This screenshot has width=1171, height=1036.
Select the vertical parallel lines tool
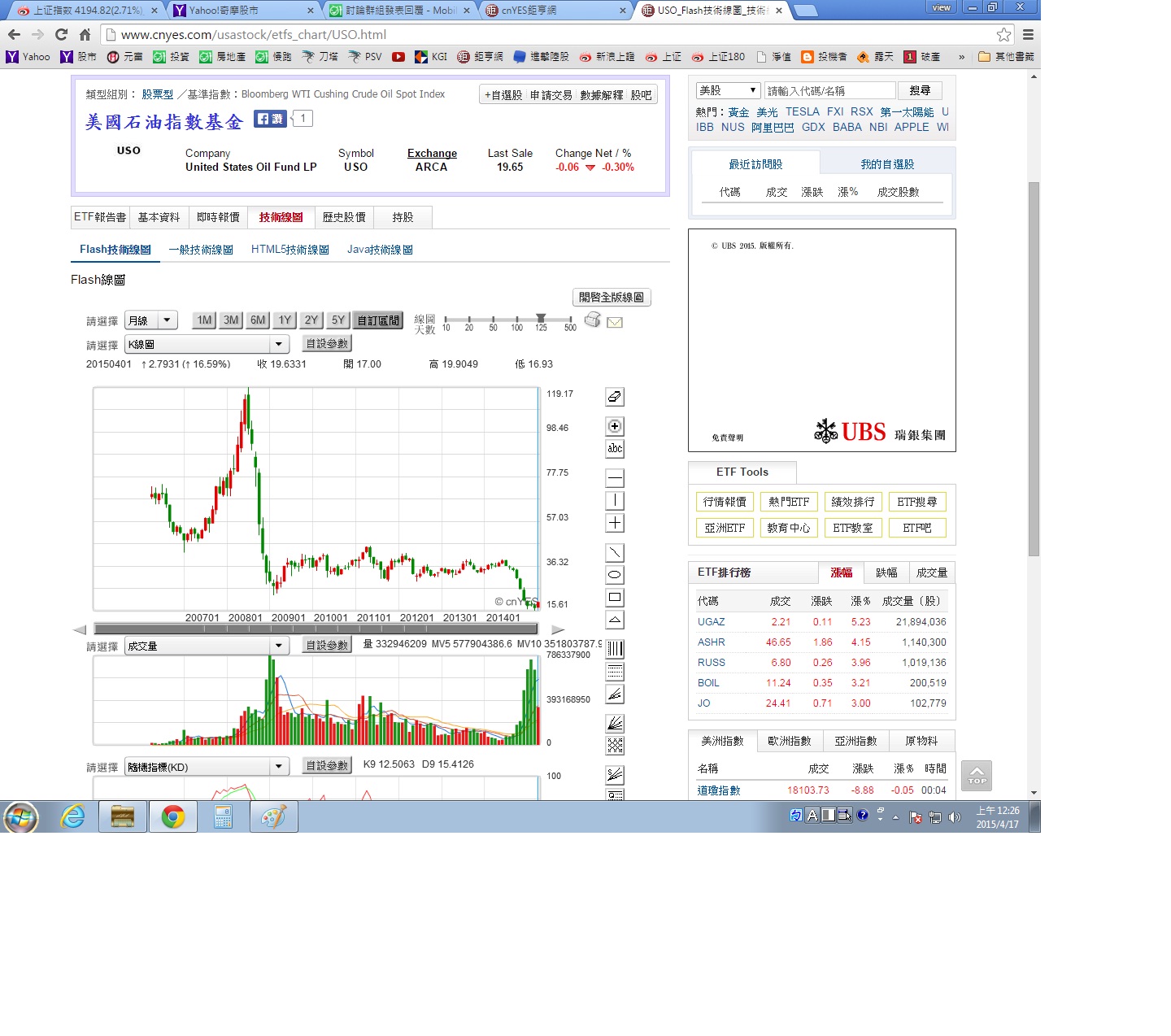[615, 649]
